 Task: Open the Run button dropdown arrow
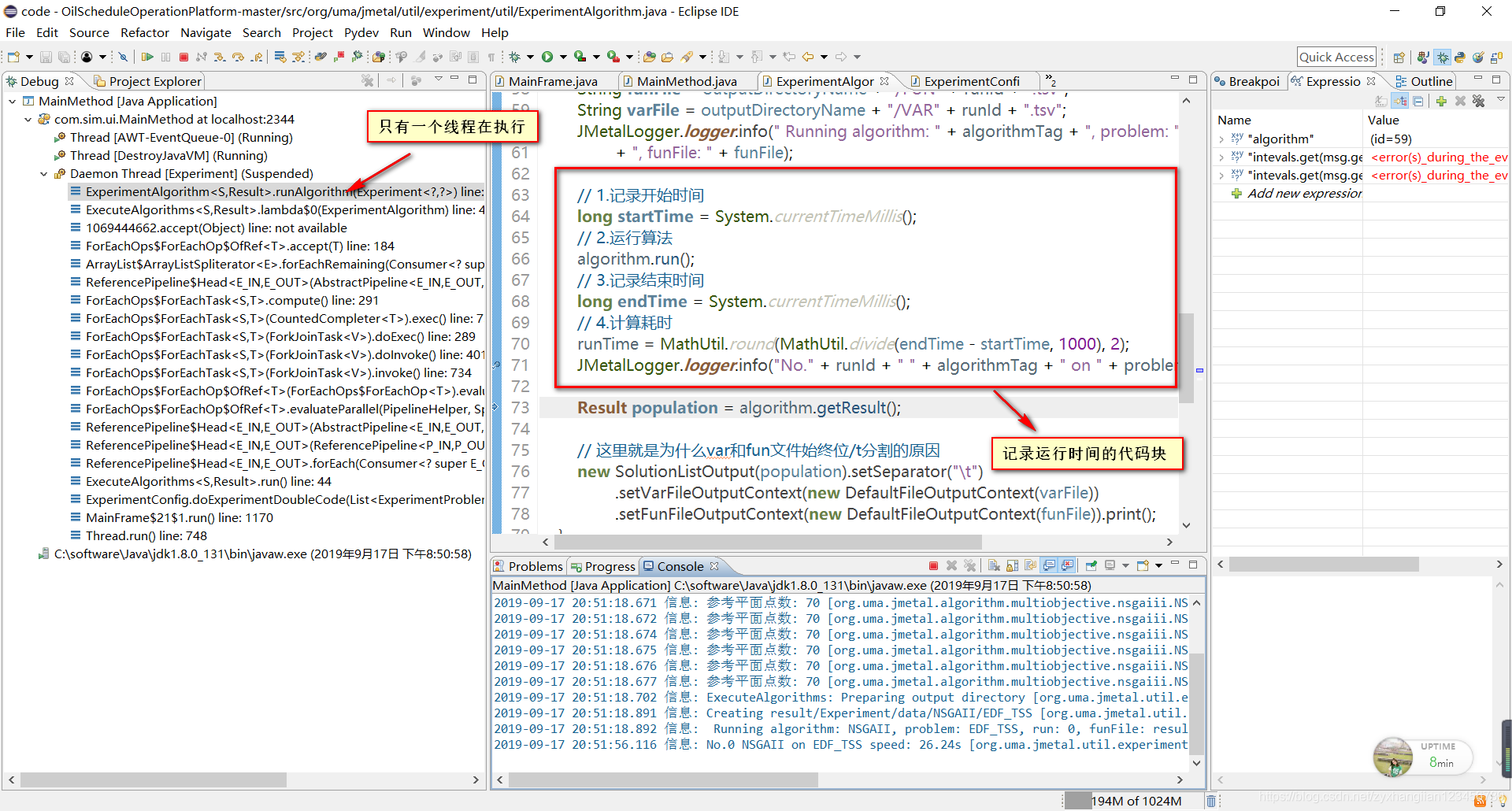561,56
